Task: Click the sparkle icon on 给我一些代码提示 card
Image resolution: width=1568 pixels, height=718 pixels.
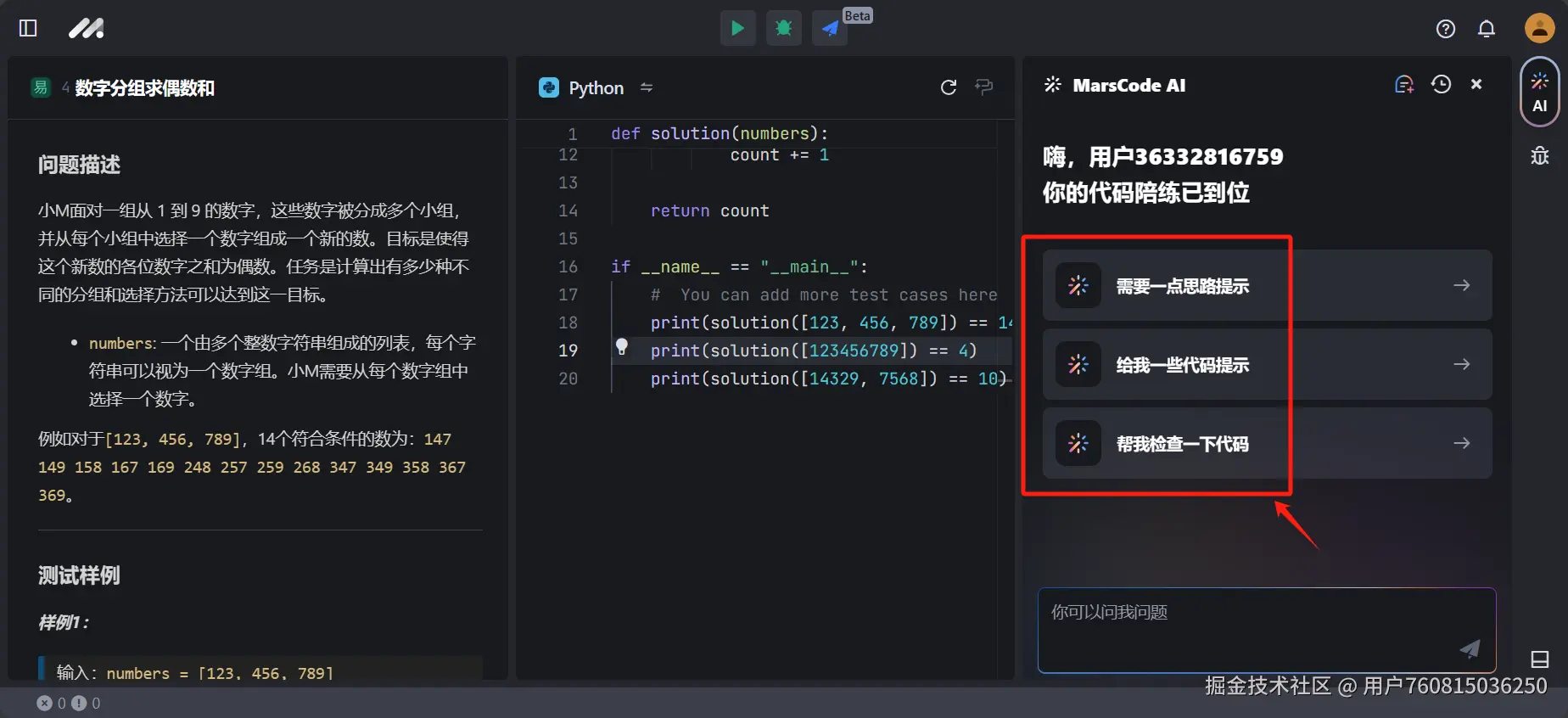Action: [x=1078, y=364]
